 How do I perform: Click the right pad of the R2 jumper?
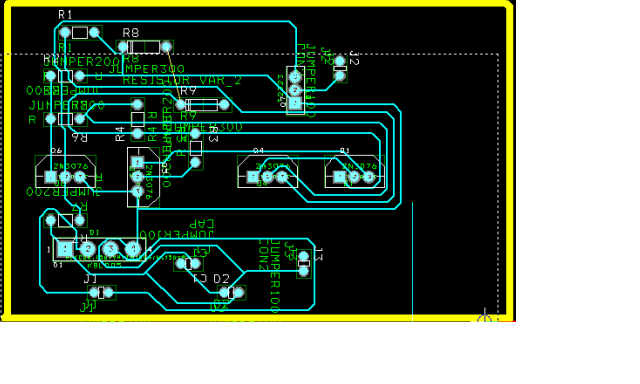(x=80, y=76)
